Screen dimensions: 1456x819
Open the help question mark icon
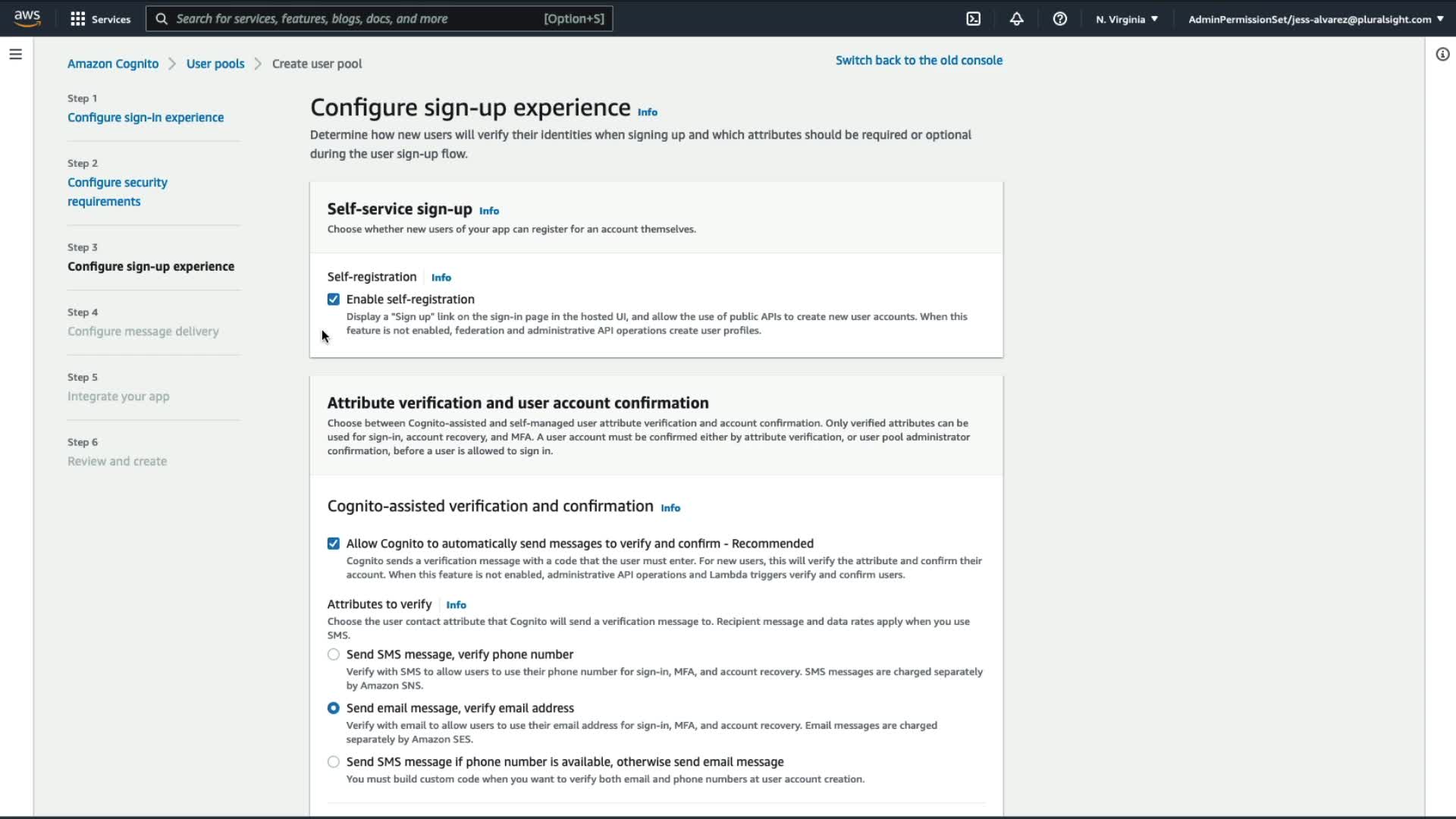click(x=1059, y=19)
